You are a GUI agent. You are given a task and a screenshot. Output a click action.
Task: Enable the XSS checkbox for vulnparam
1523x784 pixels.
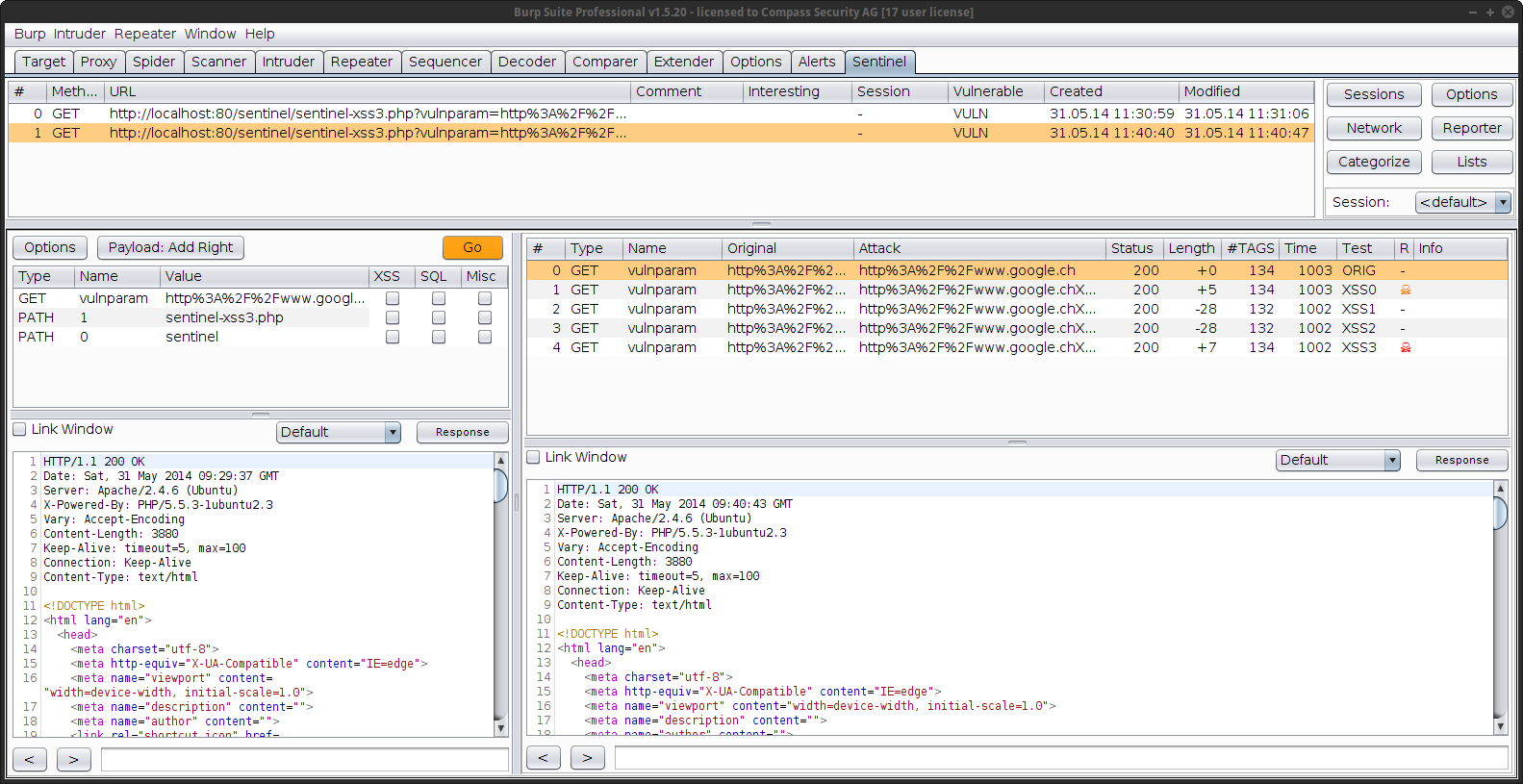(393, 298)
